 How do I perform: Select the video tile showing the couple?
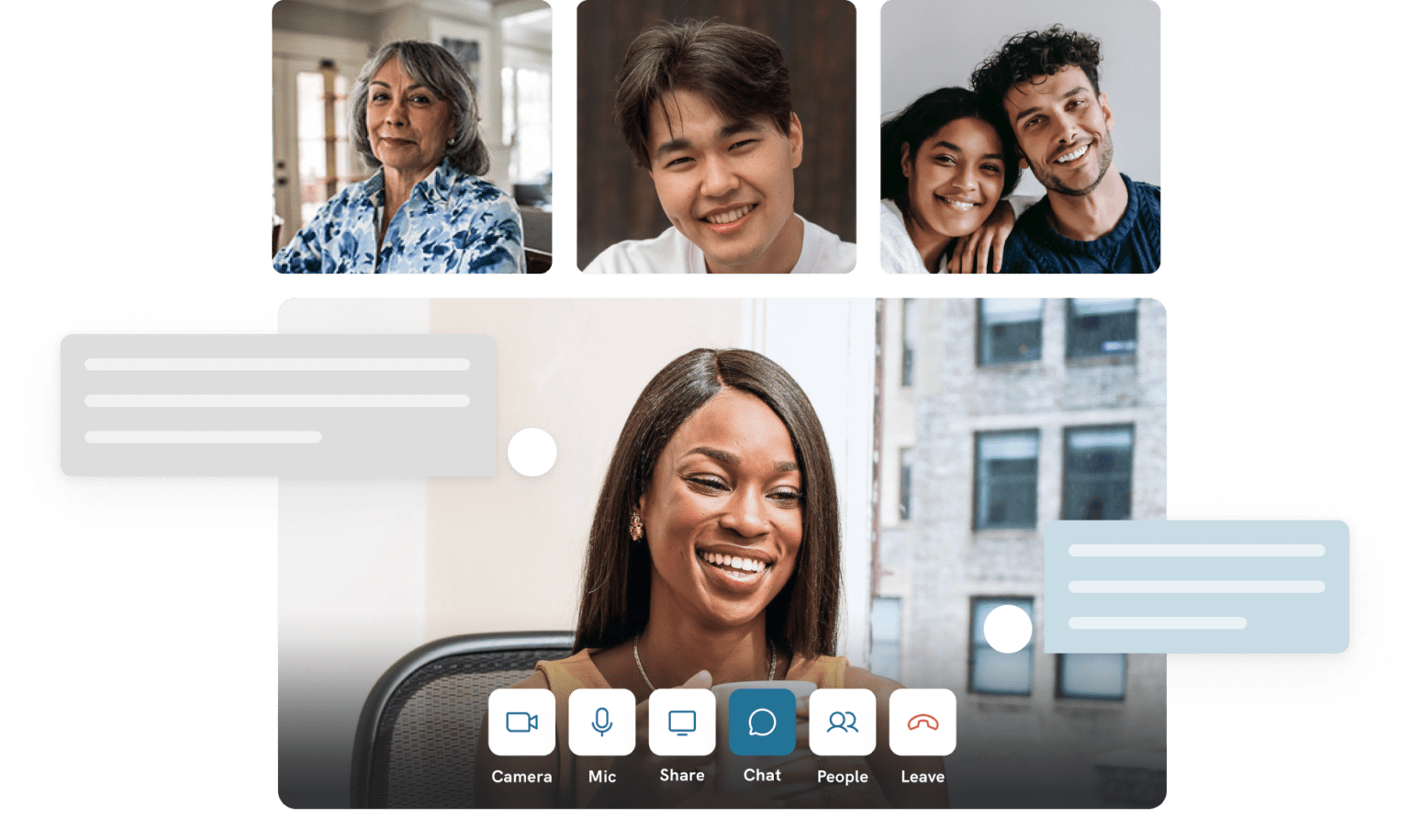1020,138
